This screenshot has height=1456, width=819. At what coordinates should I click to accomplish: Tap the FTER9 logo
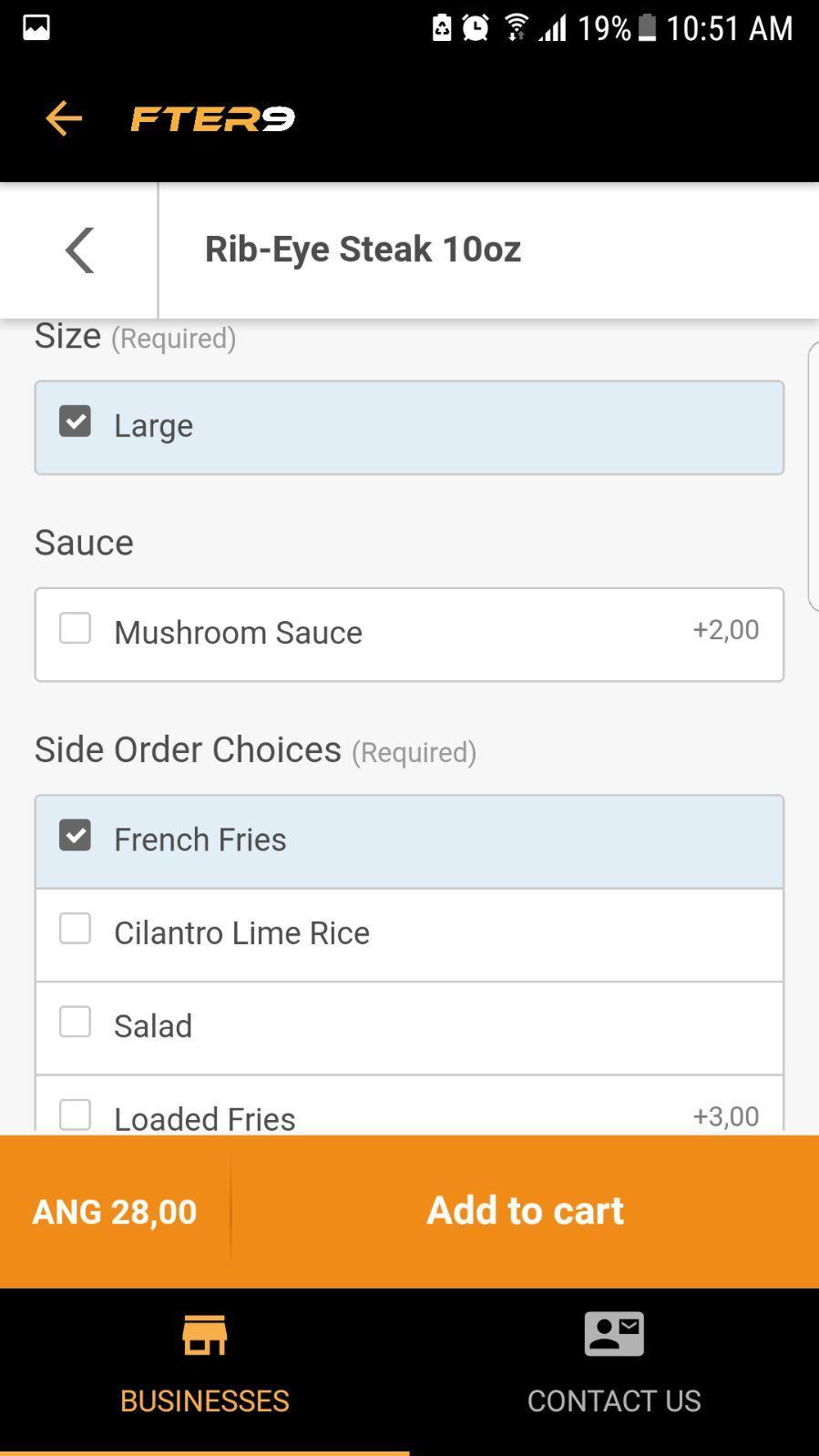tap(213, 118)
